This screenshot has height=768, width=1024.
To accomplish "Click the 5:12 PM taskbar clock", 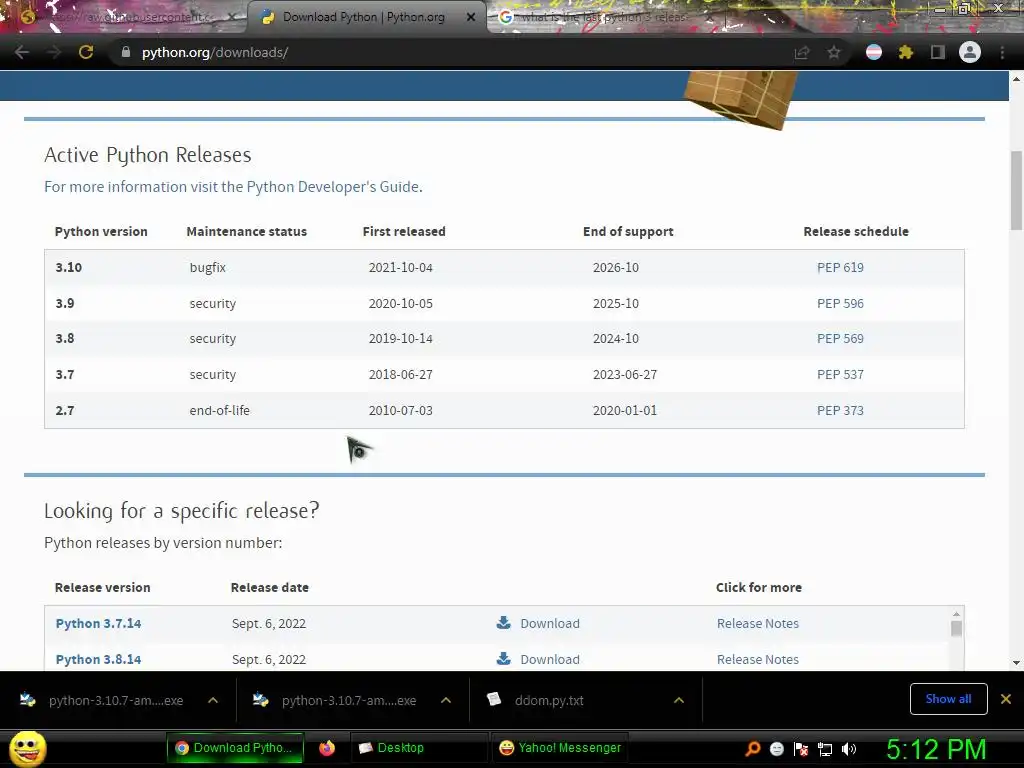I will [936, 748].
